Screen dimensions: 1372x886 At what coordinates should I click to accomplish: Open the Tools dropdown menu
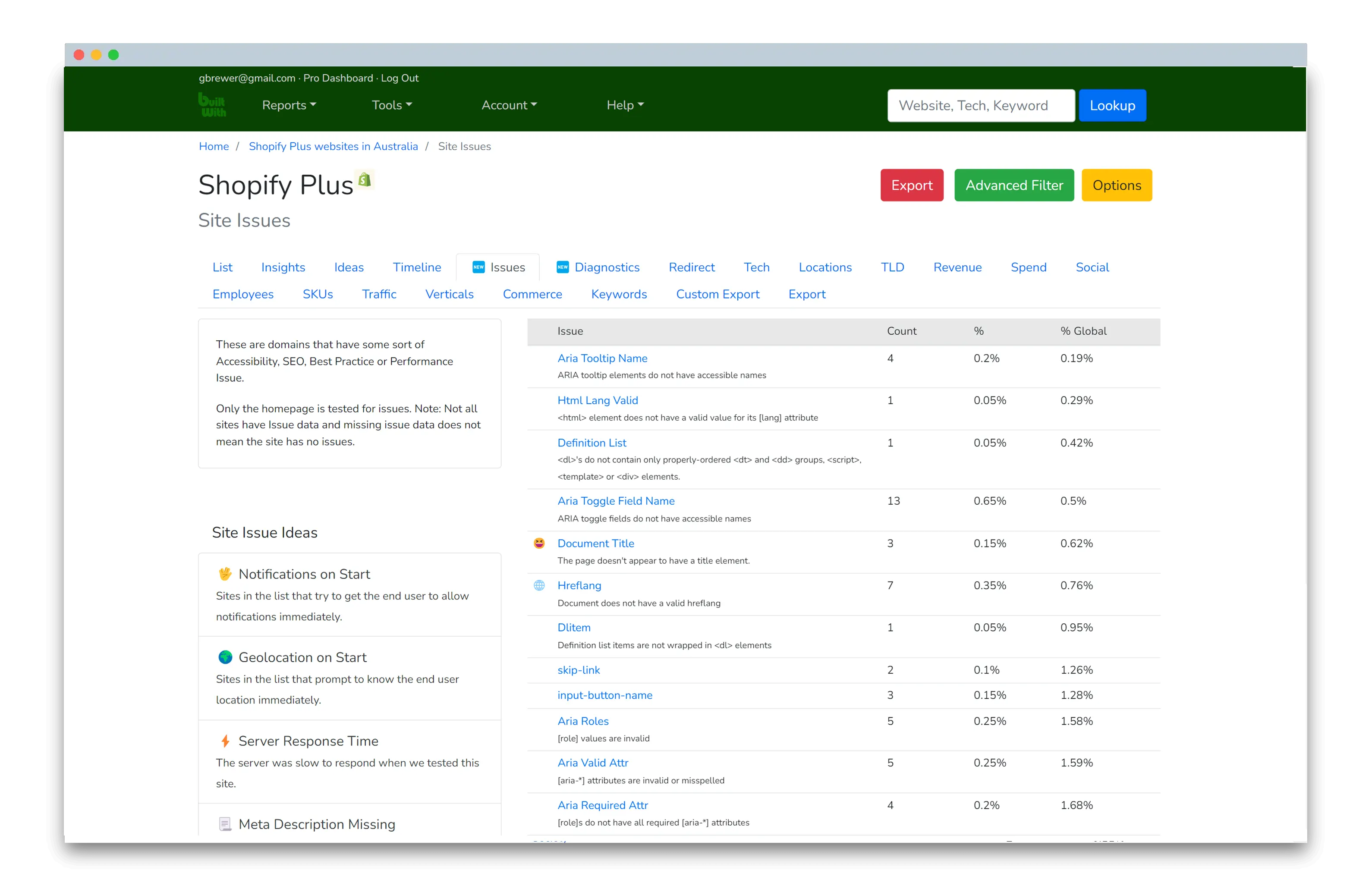[392, 105]
